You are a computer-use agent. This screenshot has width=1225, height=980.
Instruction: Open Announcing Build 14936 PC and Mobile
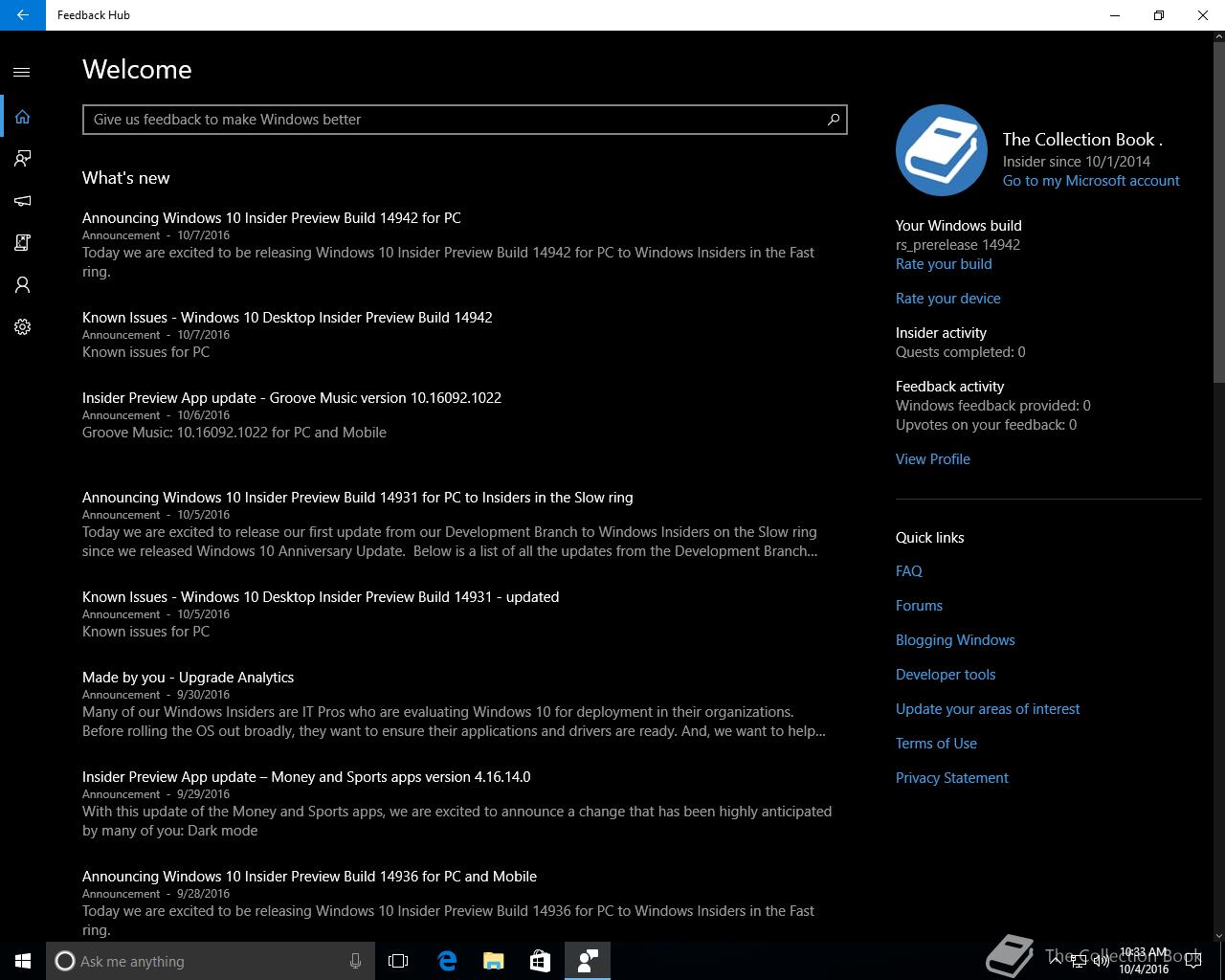[x=309, y=877]
